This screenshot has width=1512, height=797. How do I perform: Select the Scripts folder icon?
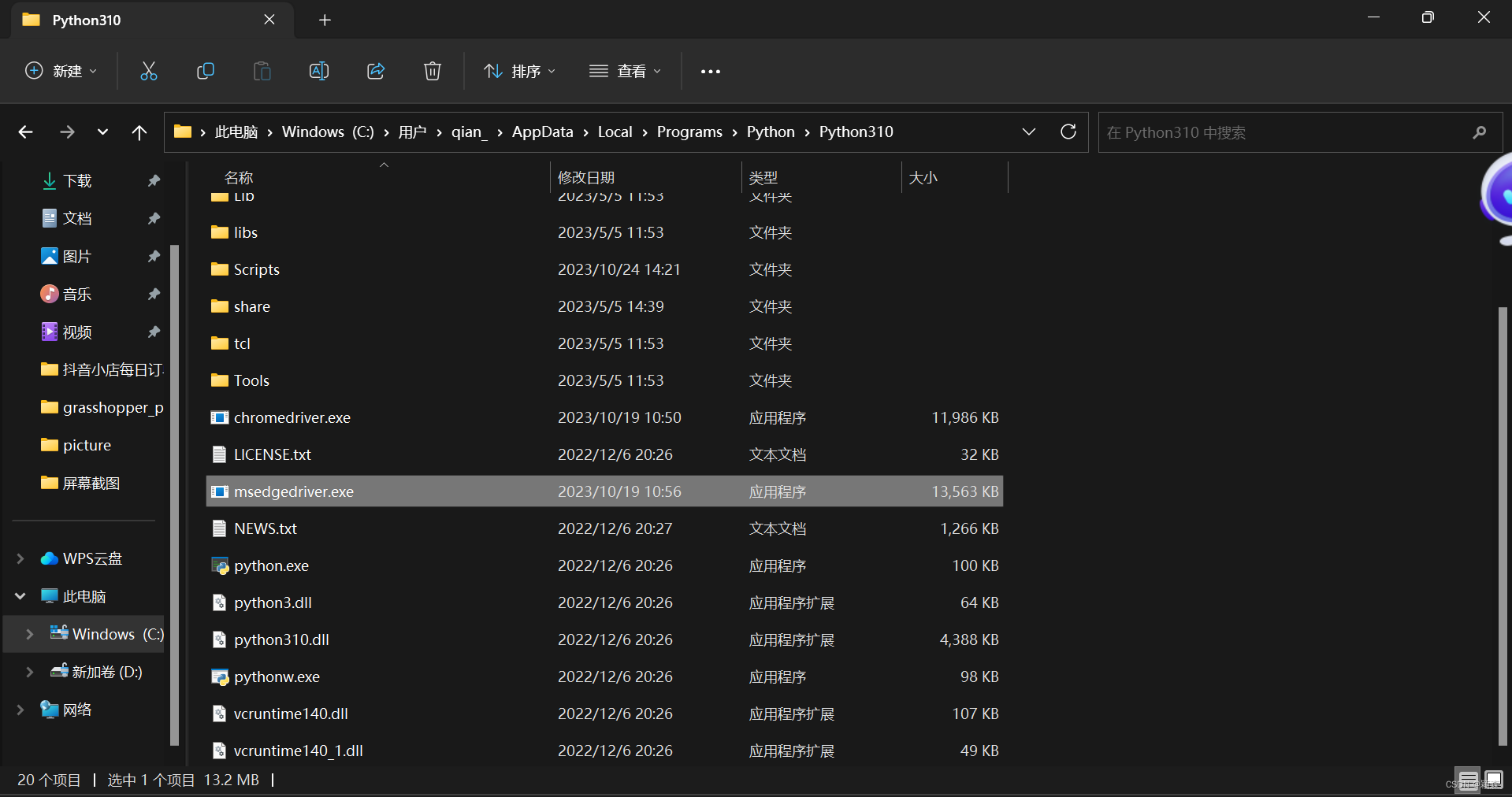[219, 269]
